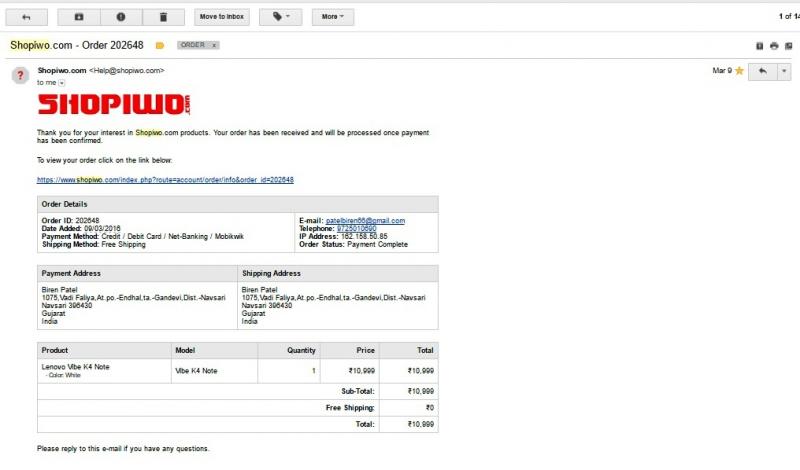
Task: Click the Shipping Address header
Action: pos(338,274)
